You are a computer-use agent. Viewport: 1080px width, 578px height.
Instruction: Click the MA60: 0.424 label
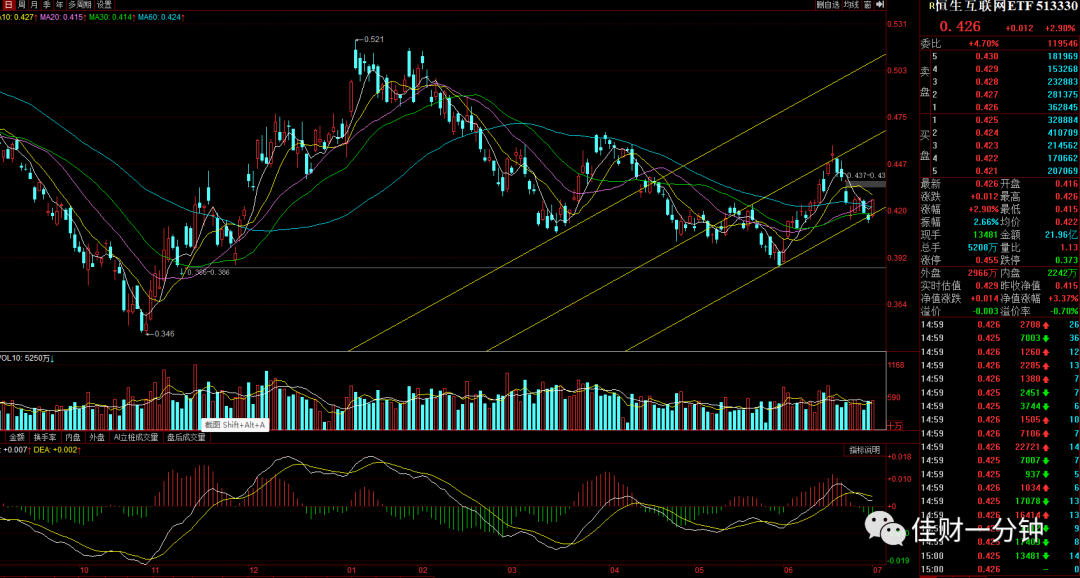(159, 16)
